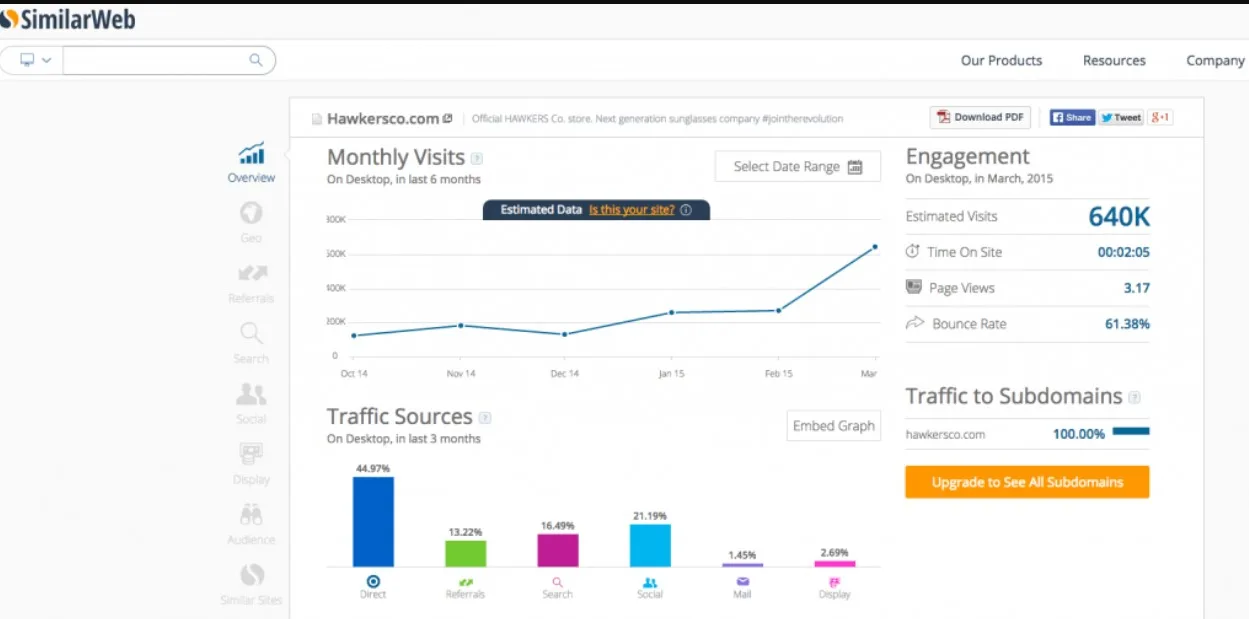Click the Google +1 button

click(1160, 117)
